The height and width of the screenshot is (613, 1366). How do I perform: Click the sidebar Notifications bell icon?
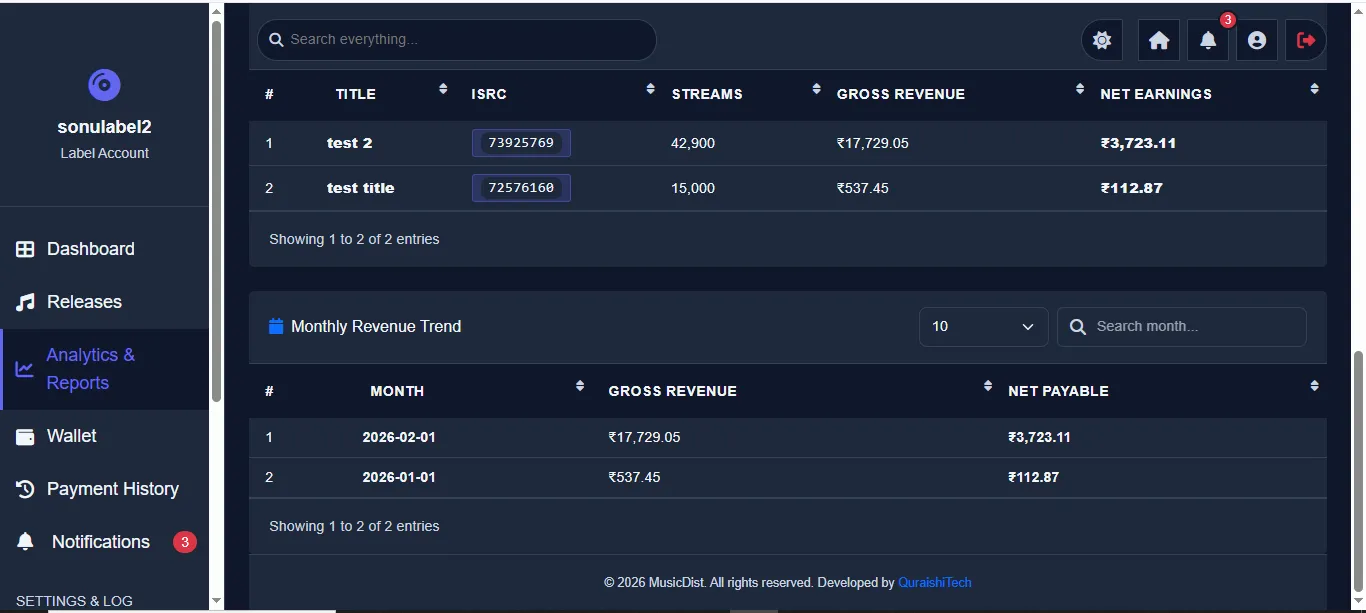[26, 542]
